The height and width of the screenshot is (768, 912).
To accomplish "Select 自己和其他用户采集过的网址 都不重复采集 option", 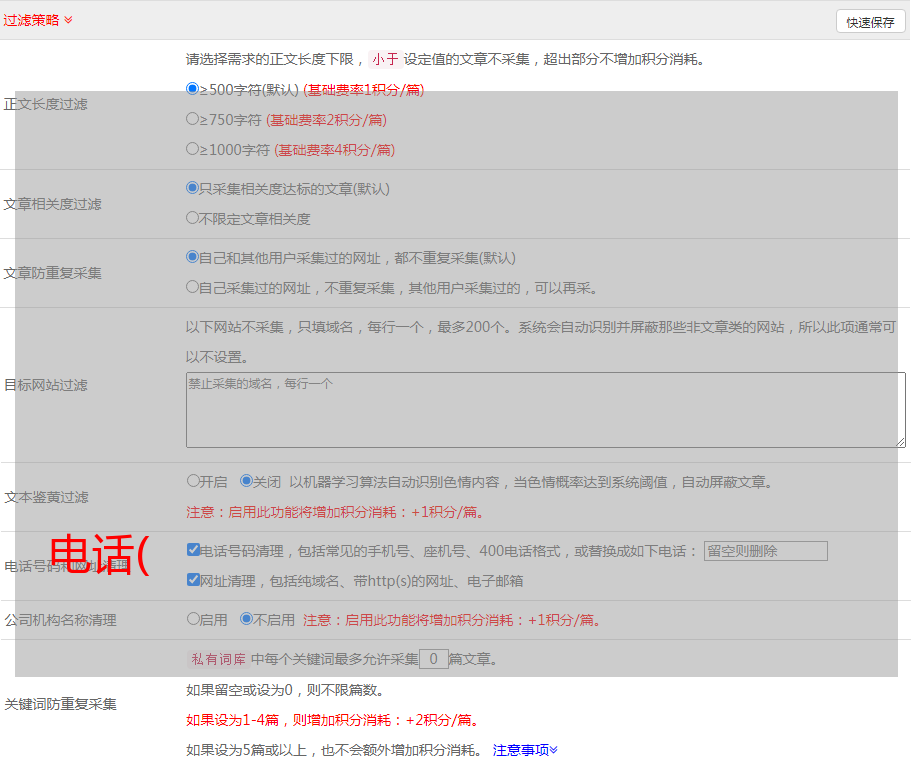I will pyautogui.click(x=192, y=257).
